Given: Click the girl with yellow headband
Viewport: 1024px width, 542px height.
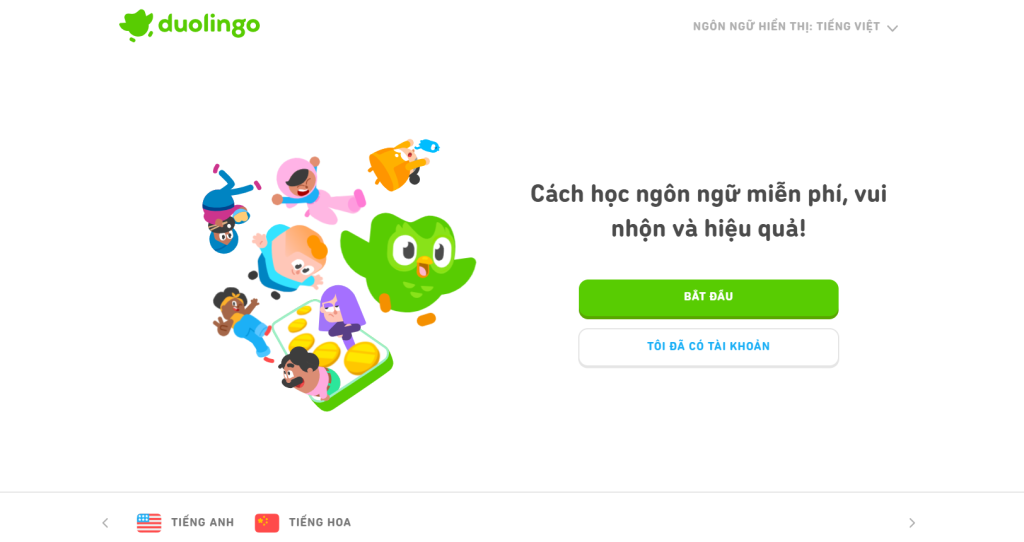Looking at the screenshot, I should pyautogui.click(x=242, y=322).
